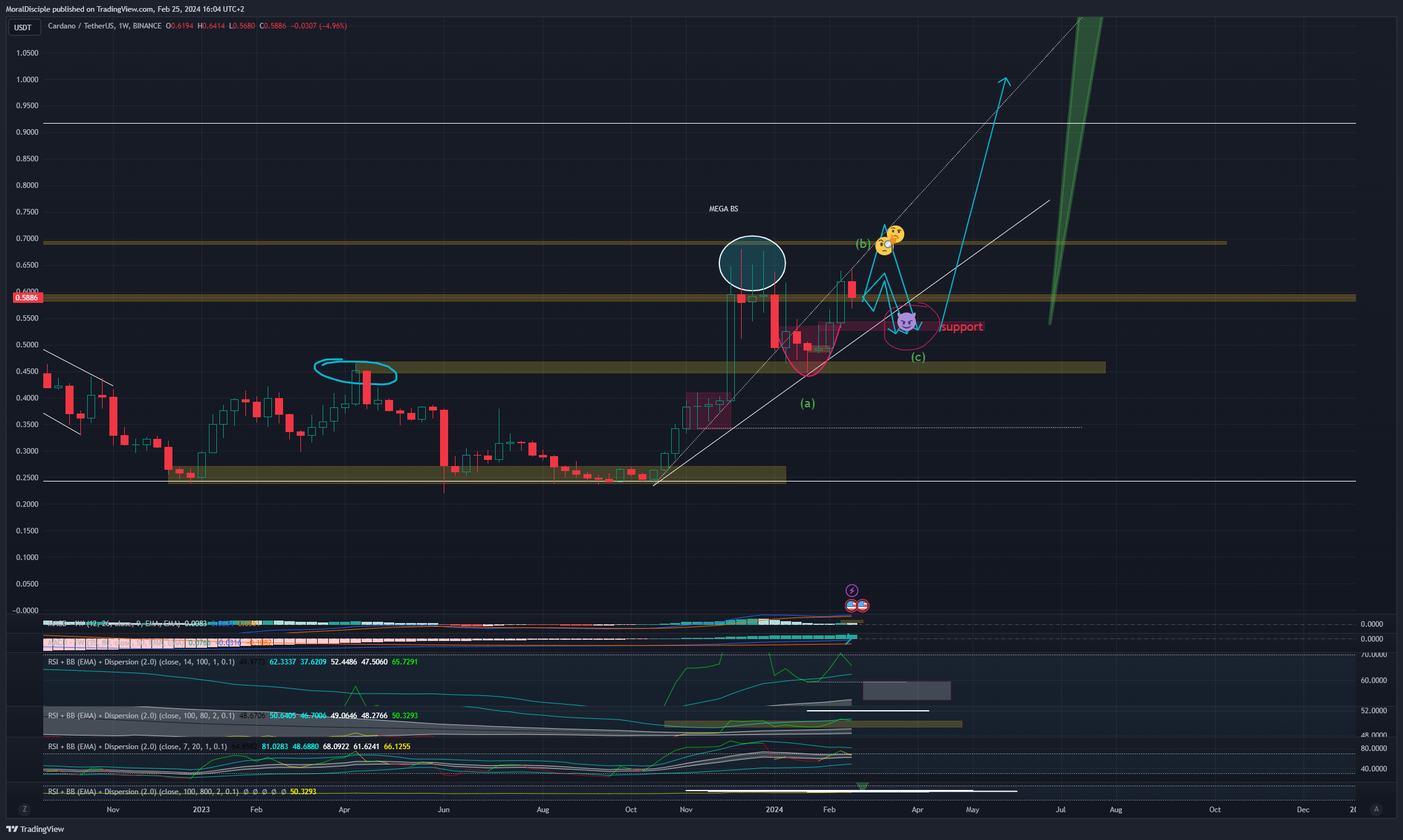
Task: Click the purple devil emoji
Action: pyautogui.click(x=906, y=321)
